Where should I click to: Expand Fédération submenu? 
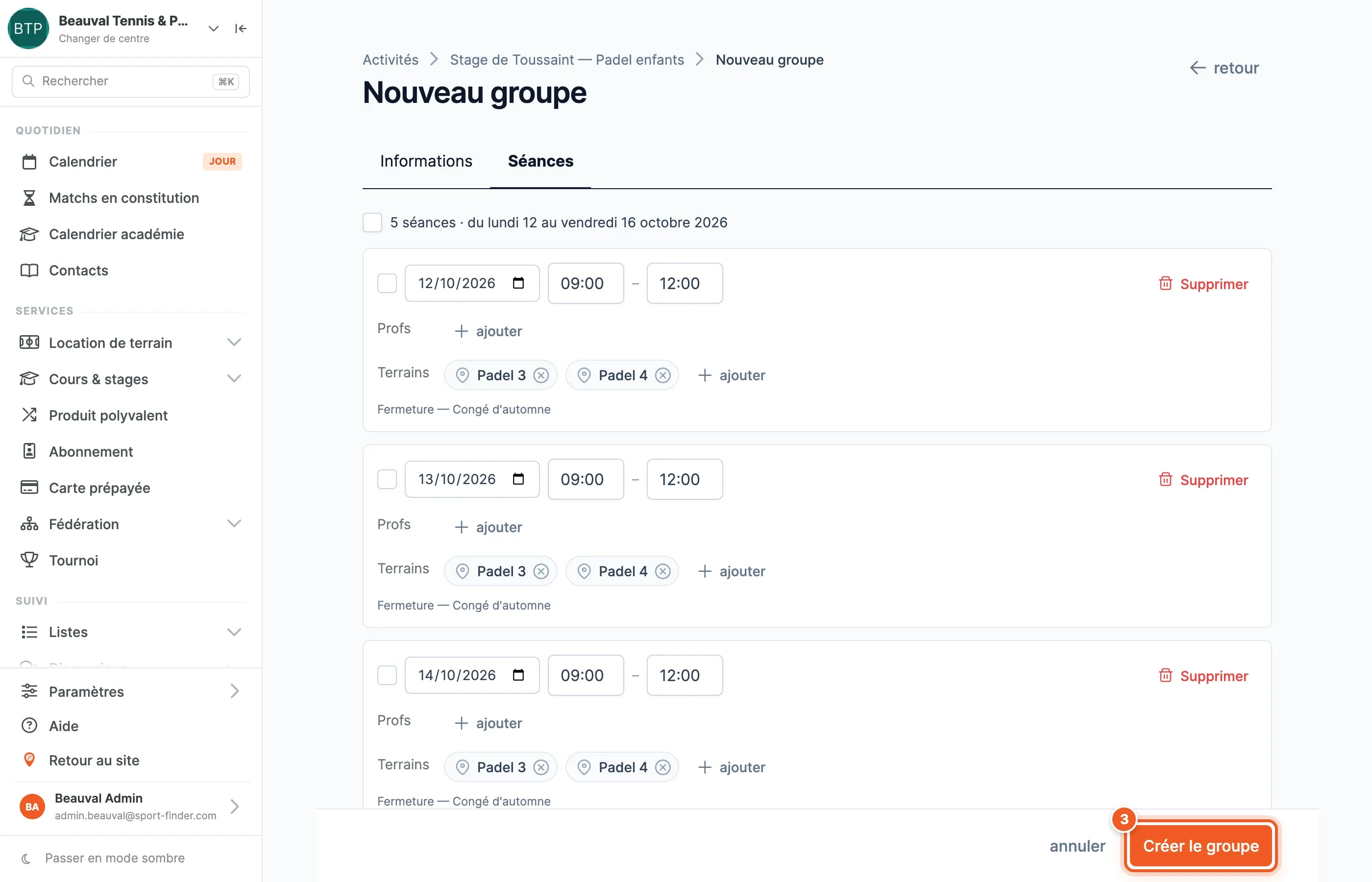pyautogui.click(x=234, y=523)
